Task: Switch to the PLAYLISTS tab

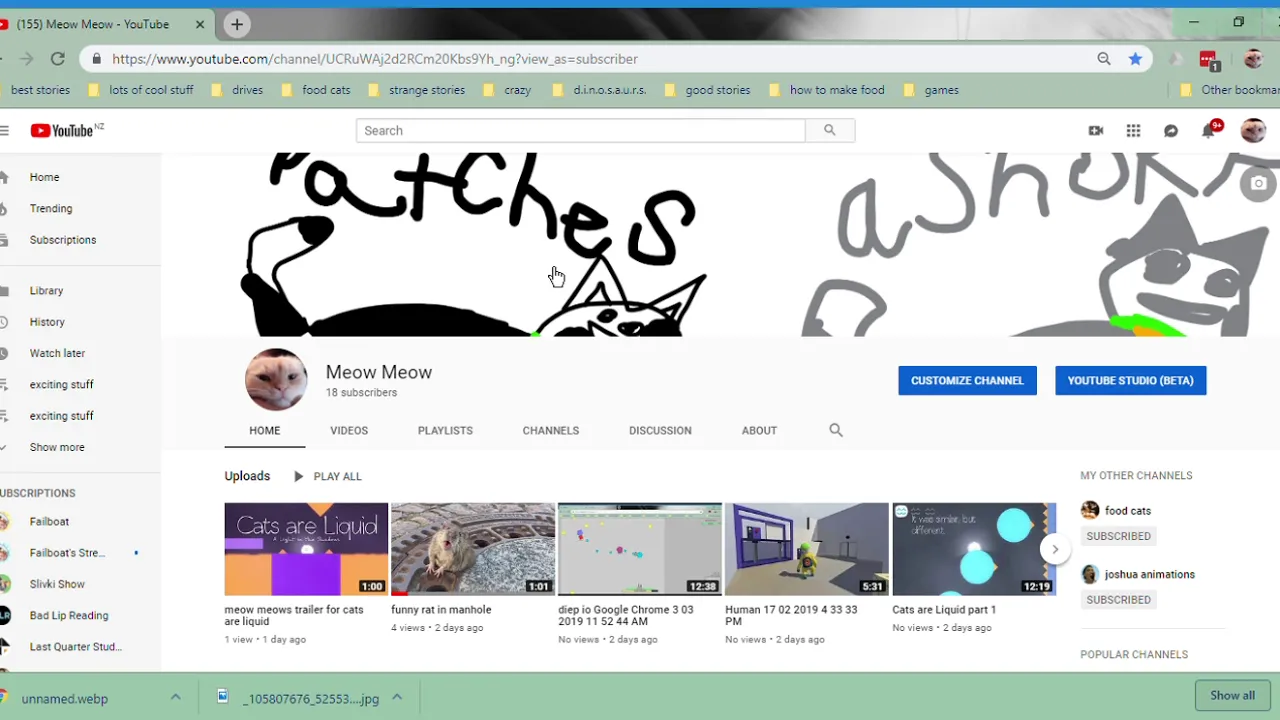Action: 445,430
